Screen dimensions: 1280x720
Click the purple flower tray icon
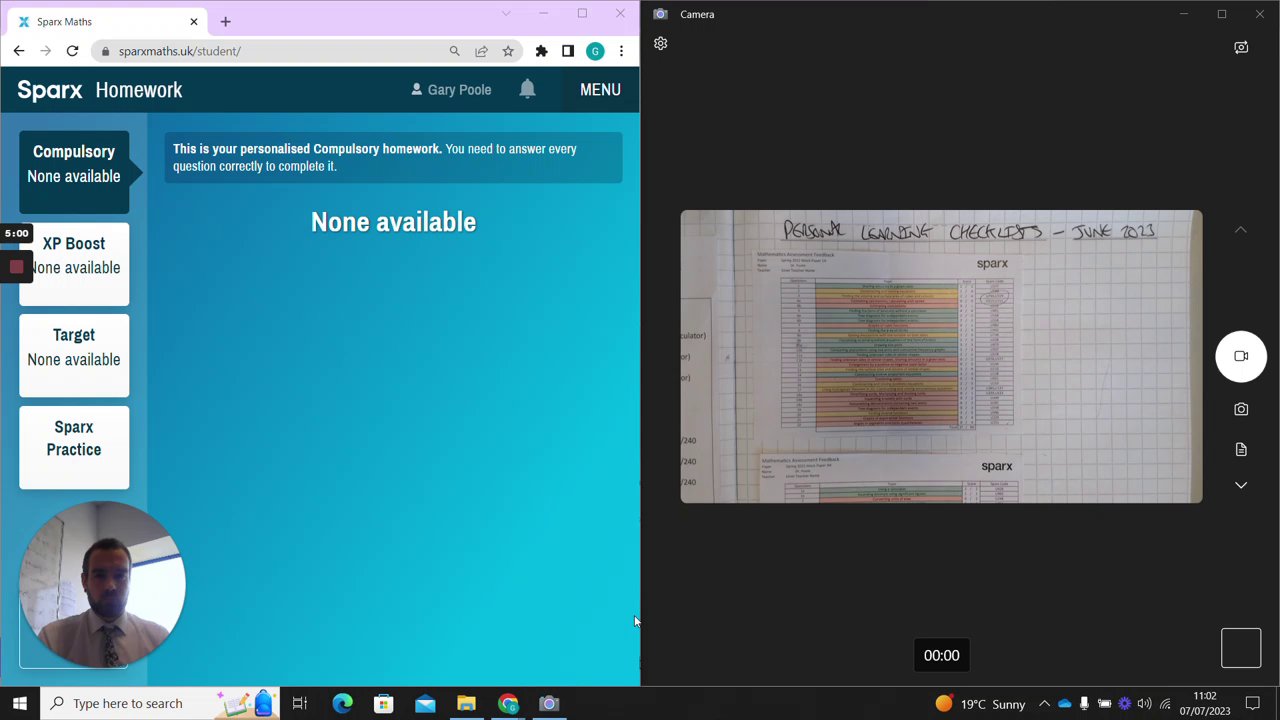(1124, 703)
